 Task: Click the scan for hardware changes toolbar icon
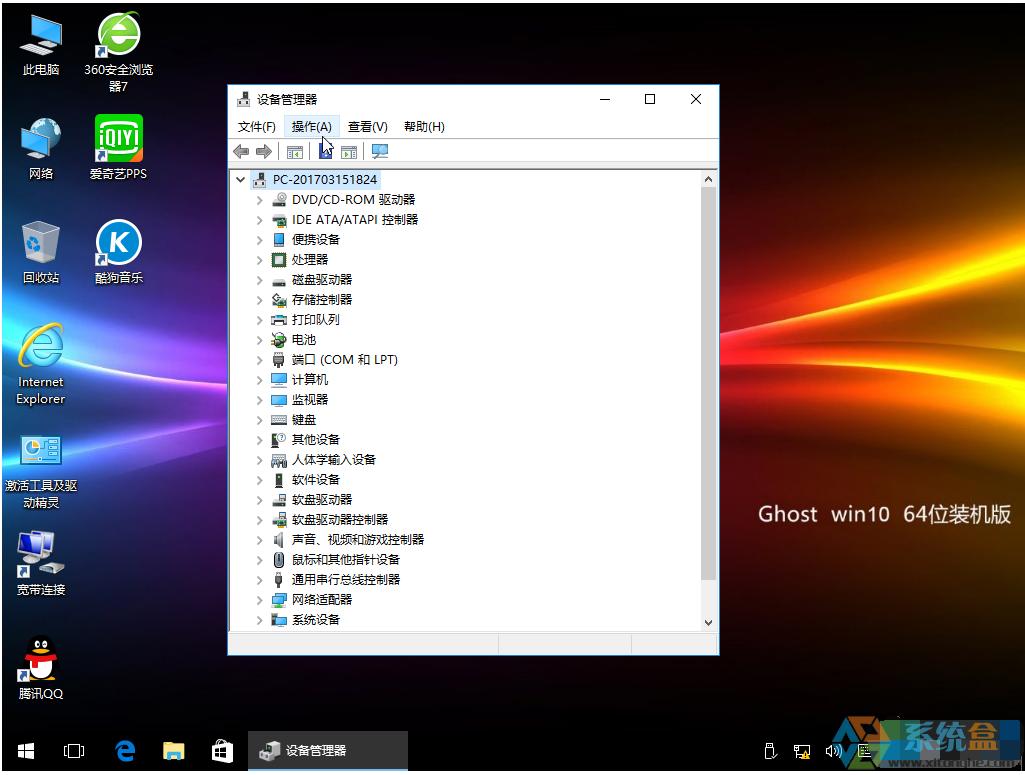380,152
